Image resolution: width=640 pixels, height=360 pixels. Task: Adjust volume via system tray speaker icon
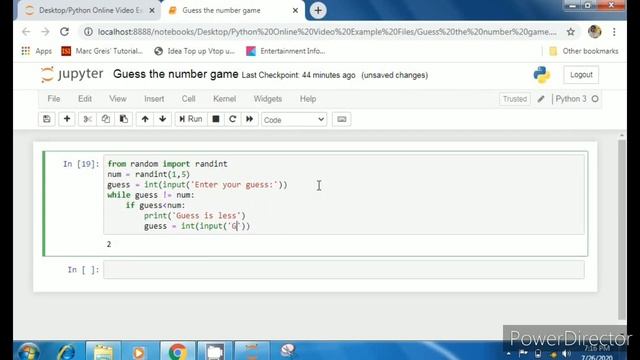point(566,353)
